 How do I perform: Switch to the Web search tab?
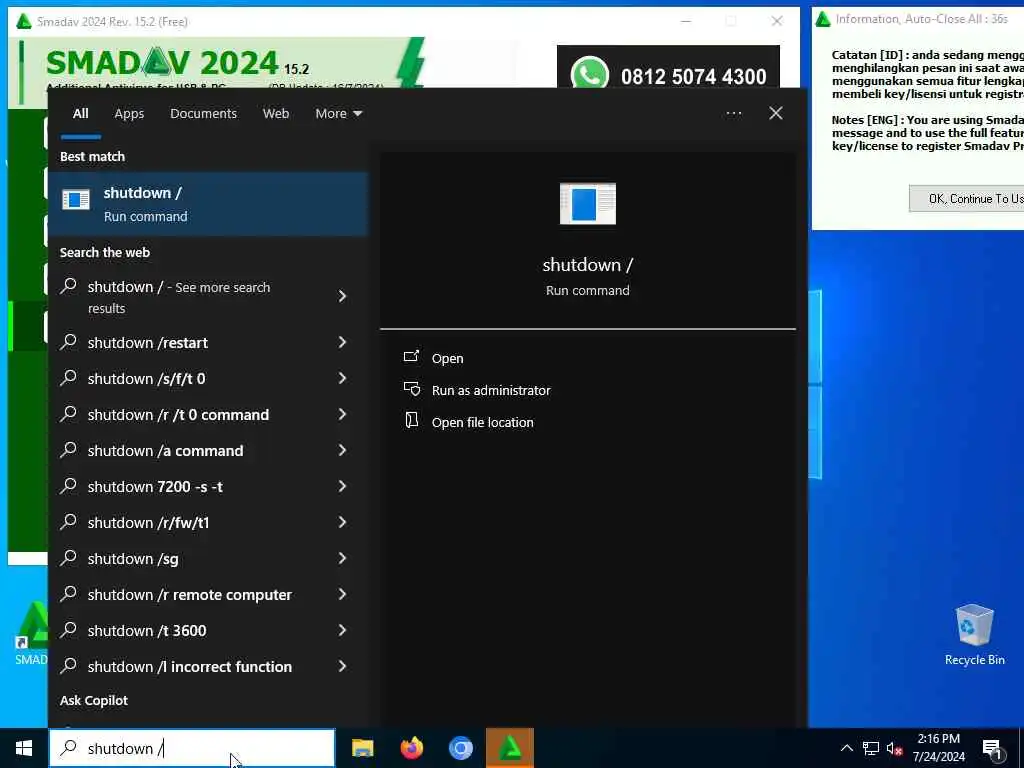tap(276, 114)
